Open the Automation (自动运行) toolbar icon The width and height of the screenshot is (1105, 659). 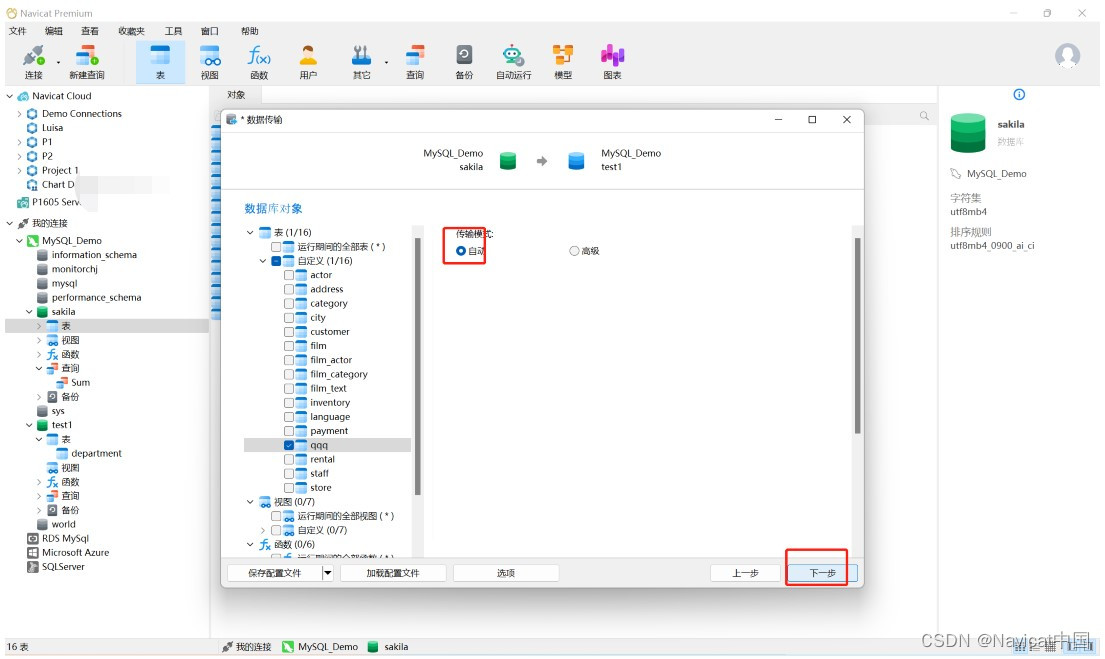pyautogui.click(x=513, y=62)
